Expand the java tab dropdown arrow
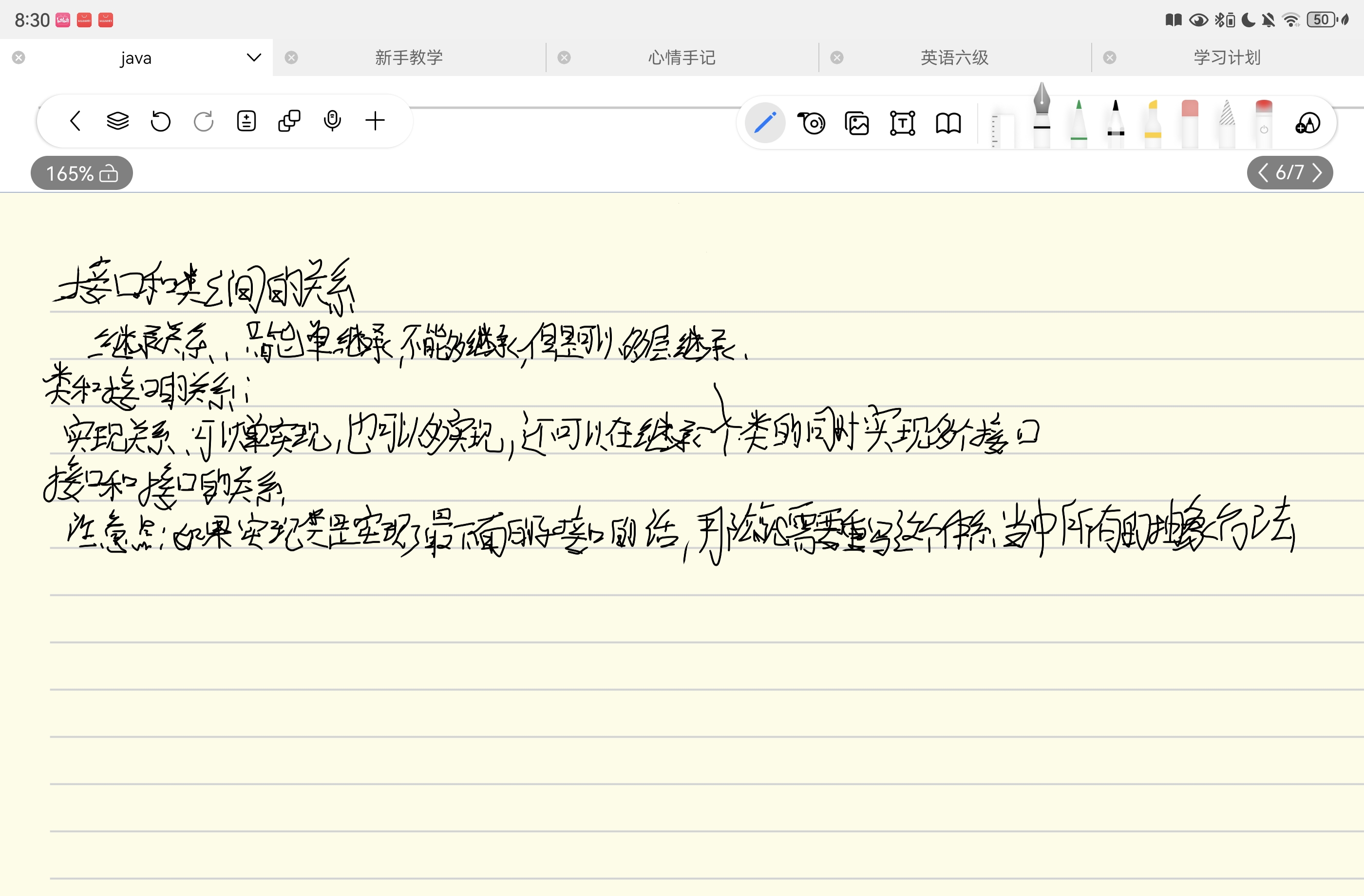The height and width of the screenshot is (896, 1364). (x=254, y=57)
